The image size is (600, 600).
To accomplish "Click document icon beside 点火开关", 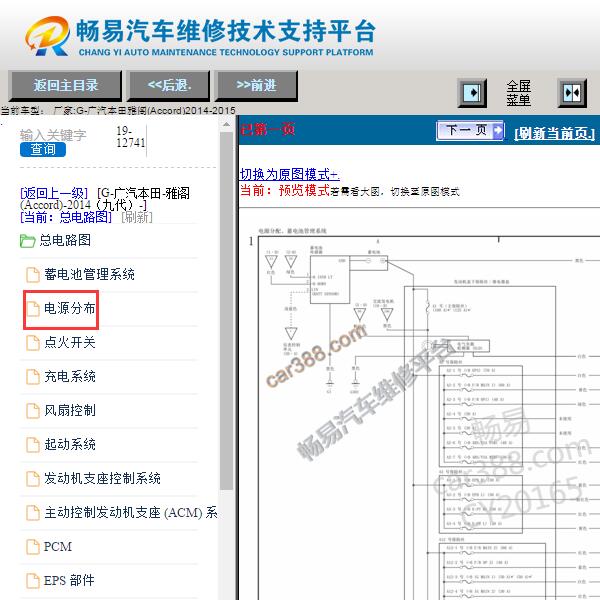I will pyautogui.click(x=33, y=343).
